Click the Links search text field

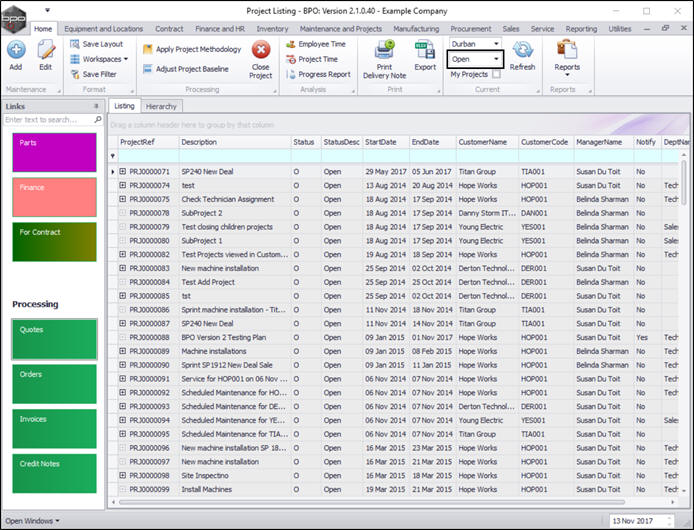[x=47, y=120]
